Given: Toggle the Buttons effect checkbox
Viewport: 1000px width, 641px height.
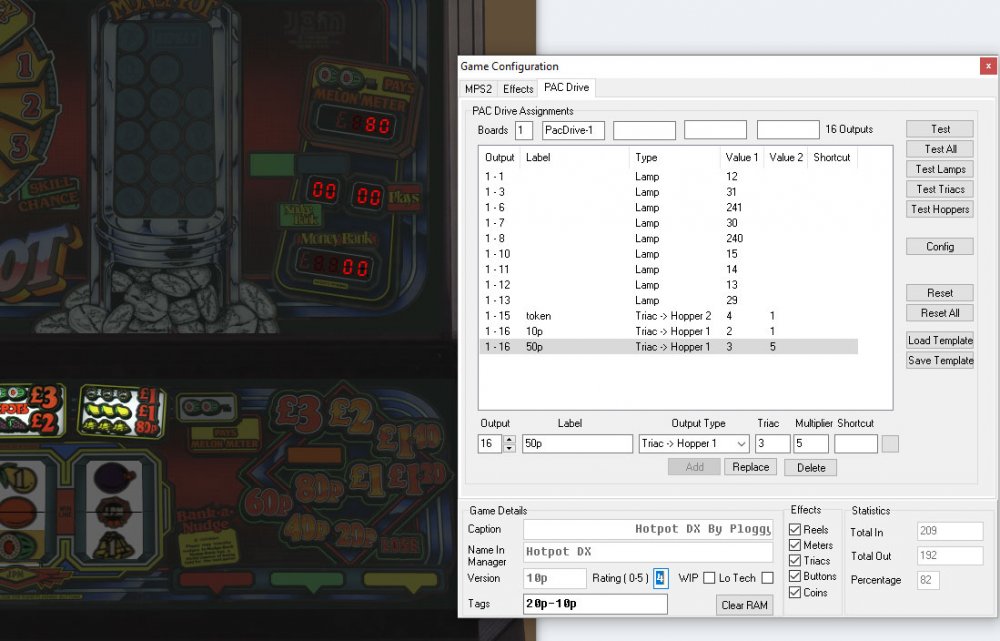Looking at the screenshot, I should point(795,576).
